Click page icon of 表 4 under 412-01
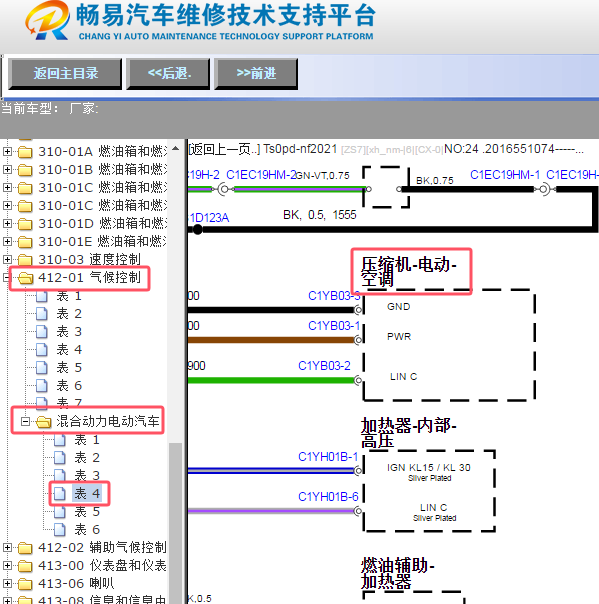The image size is (599, 604). point(42,350)
